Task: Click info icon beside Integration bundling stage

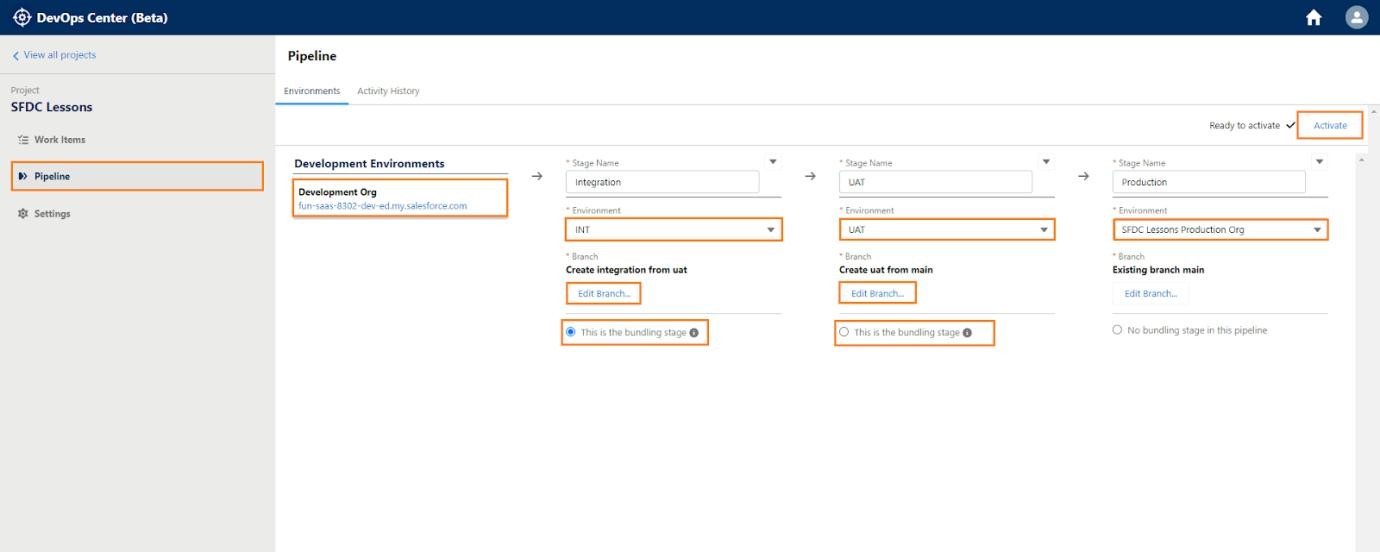Action: point(694,332)
